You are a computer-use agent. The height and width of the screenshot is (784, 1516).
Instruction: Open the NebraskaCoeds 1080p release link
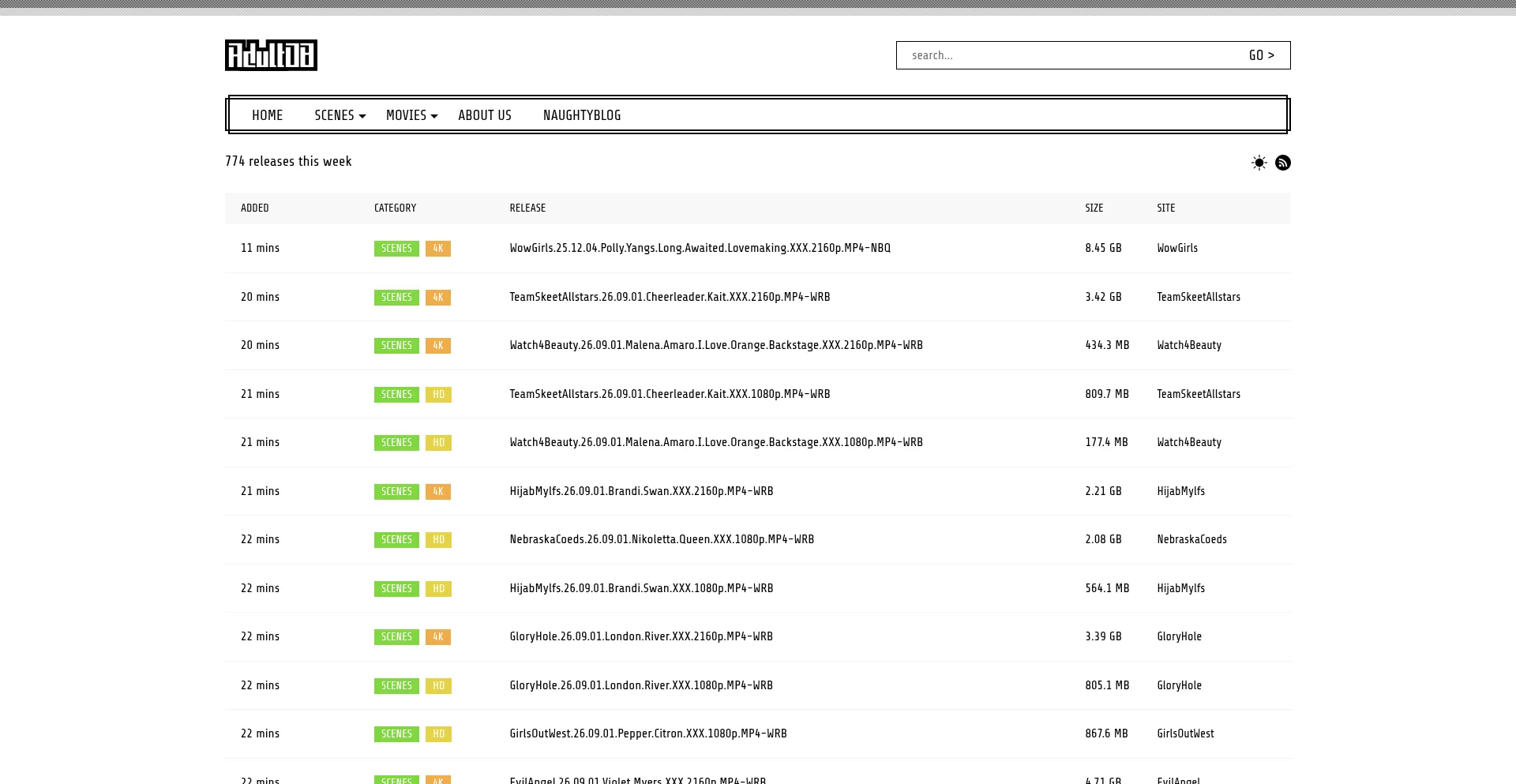[662, 539]
